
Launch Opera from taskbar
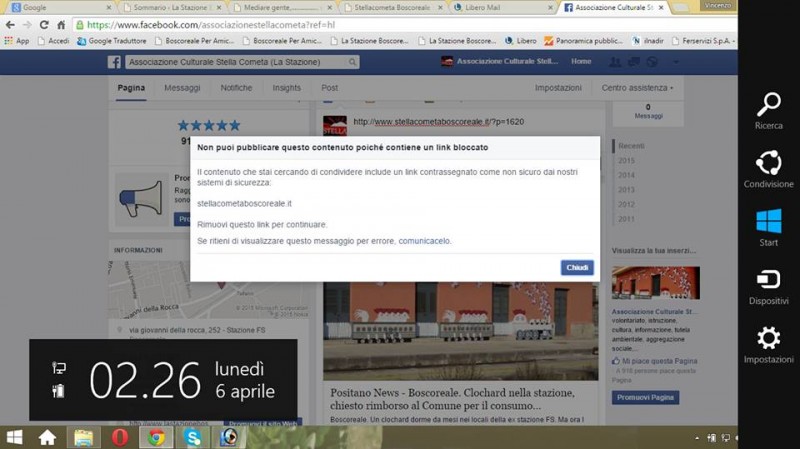pyautogui.click(x=120, y=437)
